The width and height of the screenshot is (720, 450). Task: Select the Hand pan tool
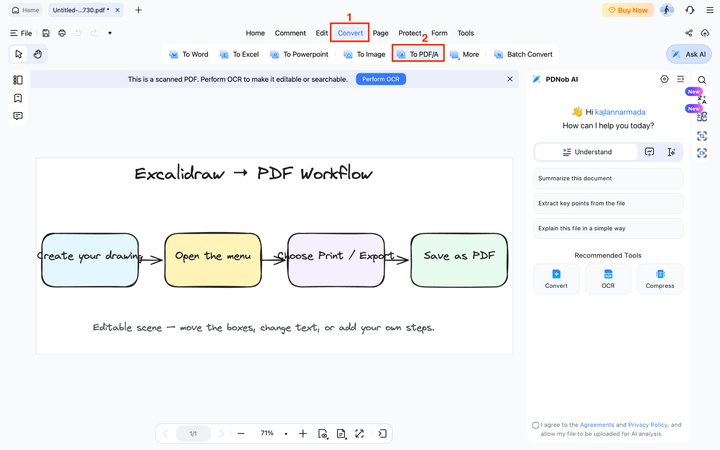coord(38,54)
